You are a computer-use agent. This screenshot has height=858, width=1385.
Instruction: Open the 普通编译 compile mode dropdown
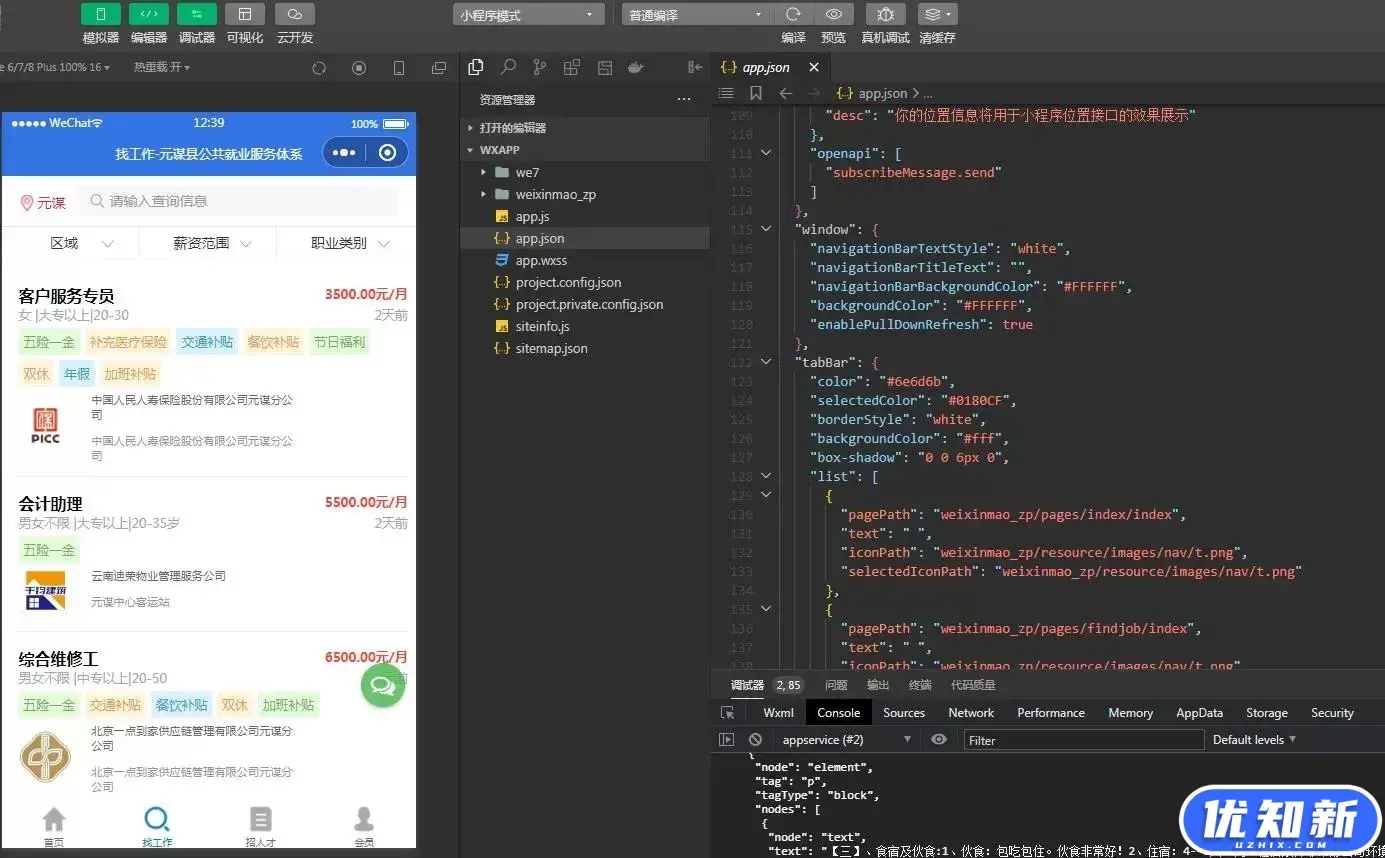[x=694, y=15]
